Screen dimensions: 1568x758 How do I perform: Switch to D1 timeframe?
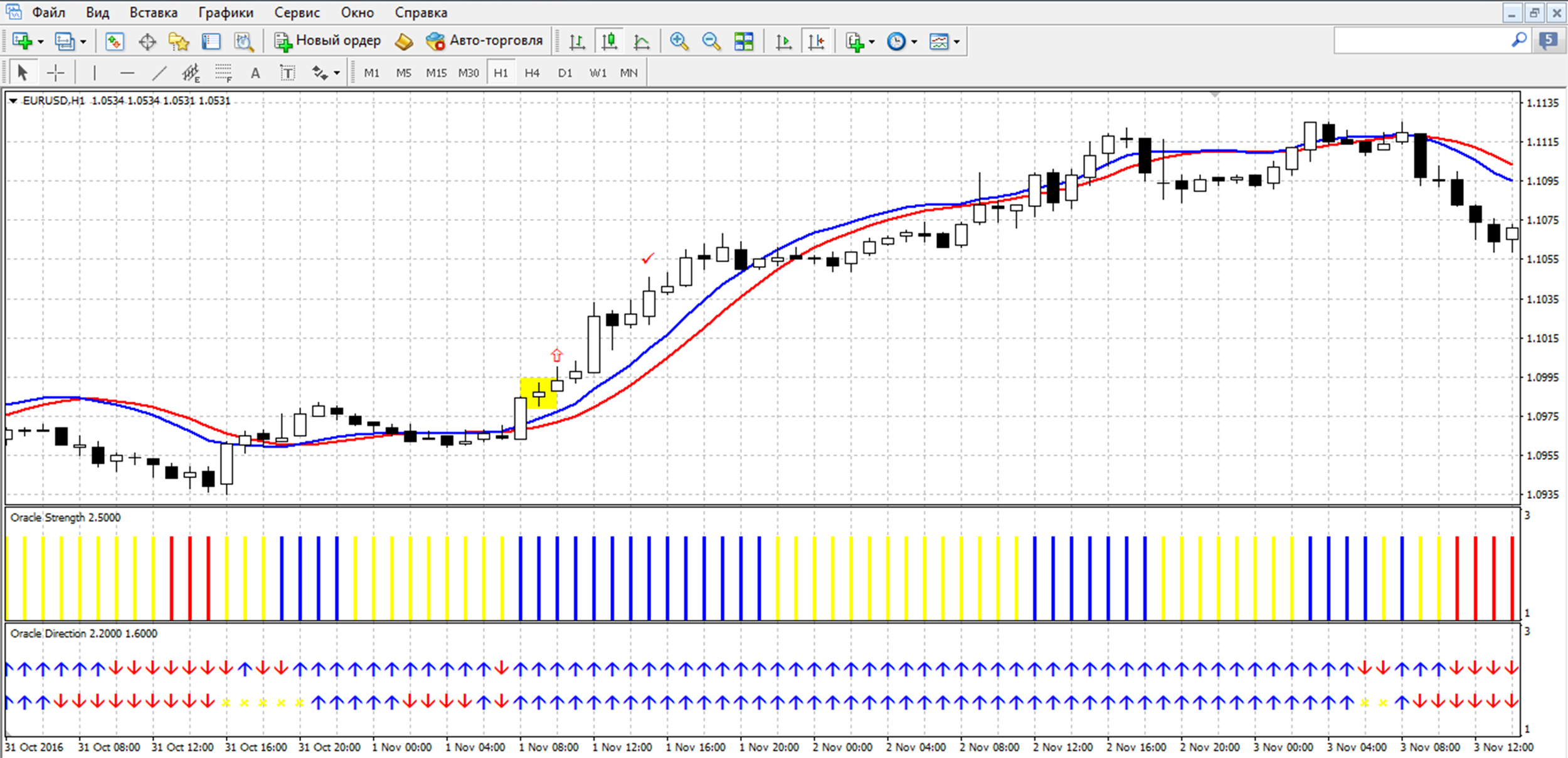pyautogui.click(x=565, y=73)
